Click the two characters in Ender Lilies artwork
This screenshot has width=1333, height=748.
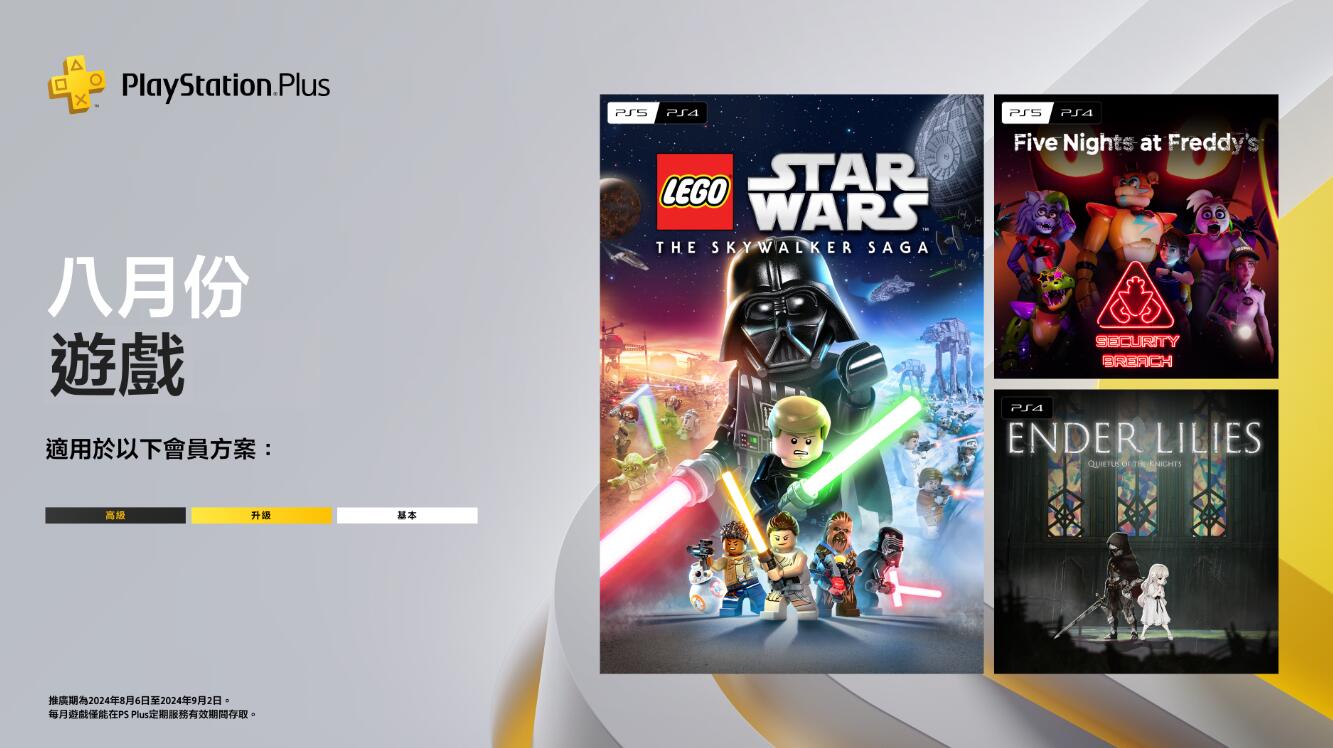[1139, 587]
